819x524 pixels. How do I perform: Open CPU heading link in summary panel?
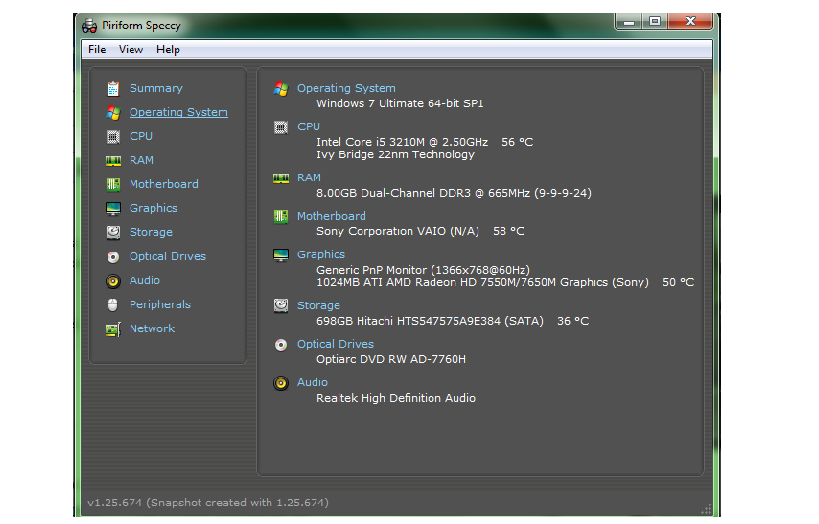pos(308,127)
